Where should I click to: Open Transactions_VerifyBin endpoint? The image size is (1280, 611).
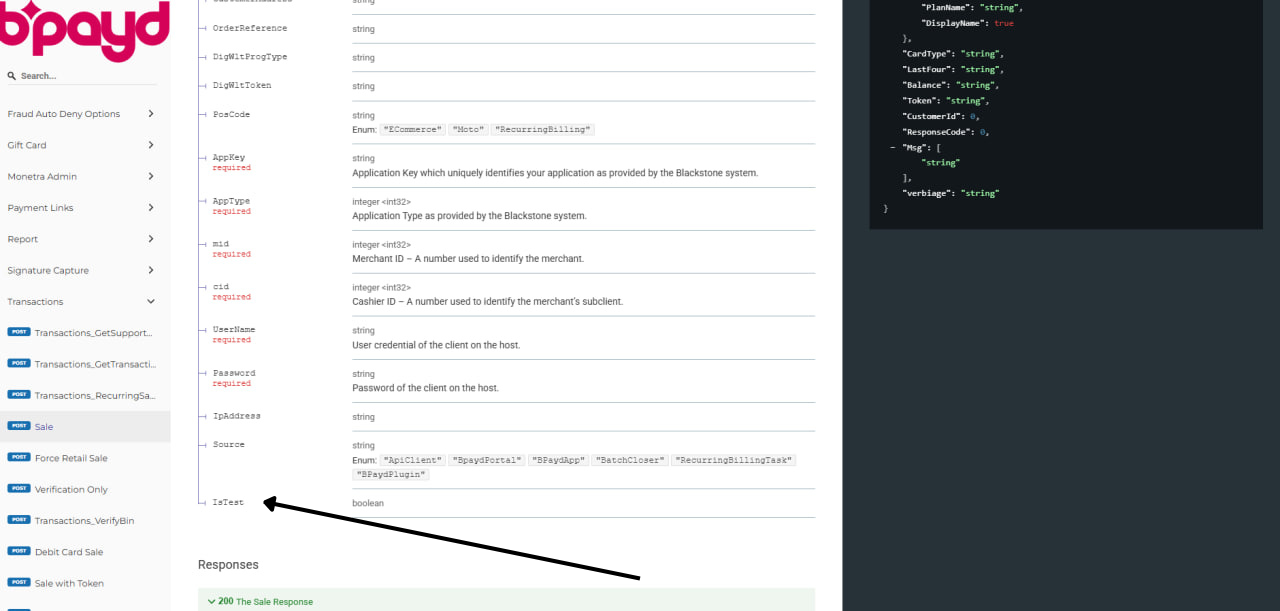[x=85, y=520]
